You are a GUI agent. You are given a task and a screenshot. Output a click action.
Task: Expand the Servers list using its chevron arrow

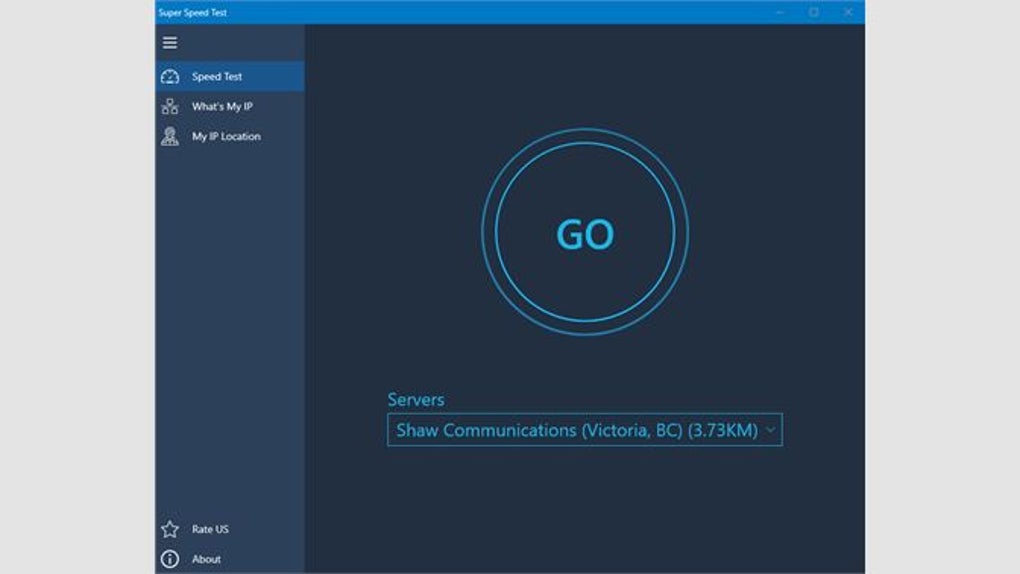pyautogui.click(x=770, y=430)
